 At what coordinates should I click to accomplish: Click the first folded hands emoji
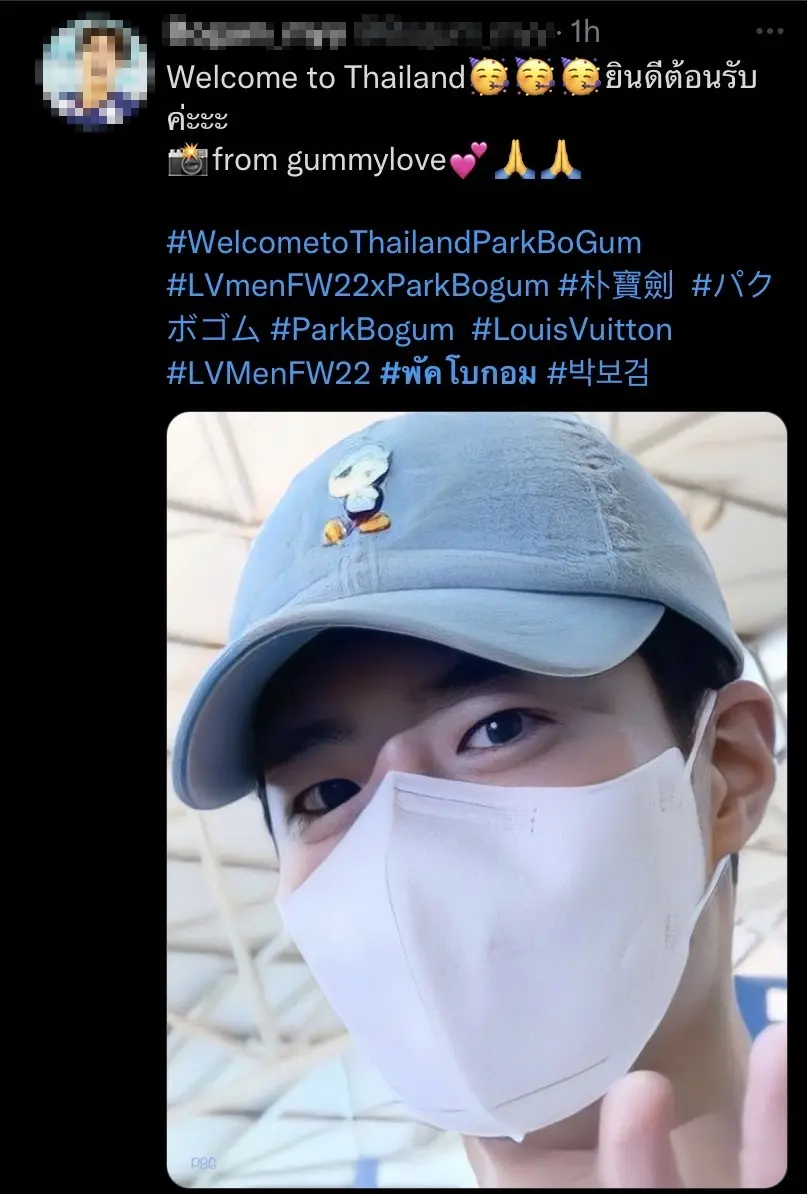click(x=515, y=160)
